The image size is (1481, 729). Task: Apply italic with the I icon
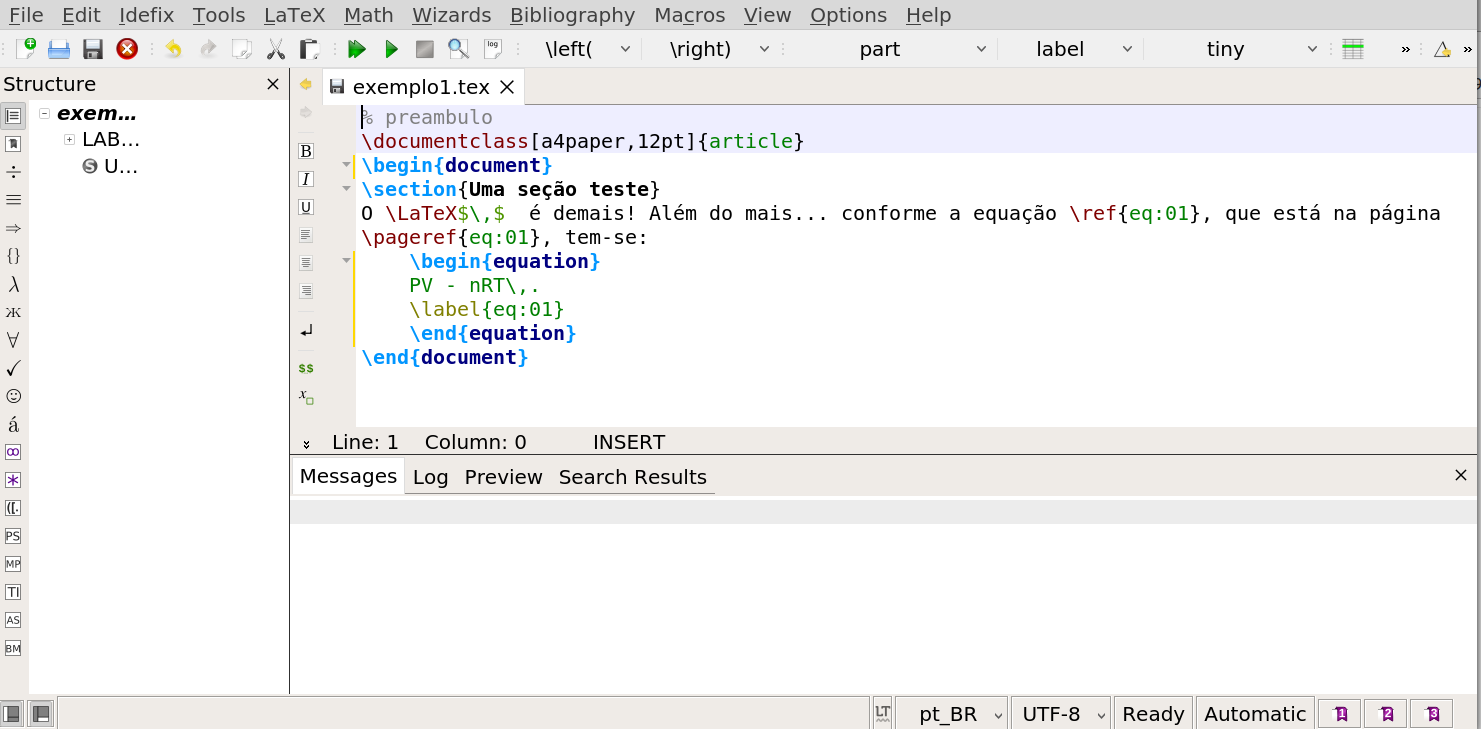point(306,179)
